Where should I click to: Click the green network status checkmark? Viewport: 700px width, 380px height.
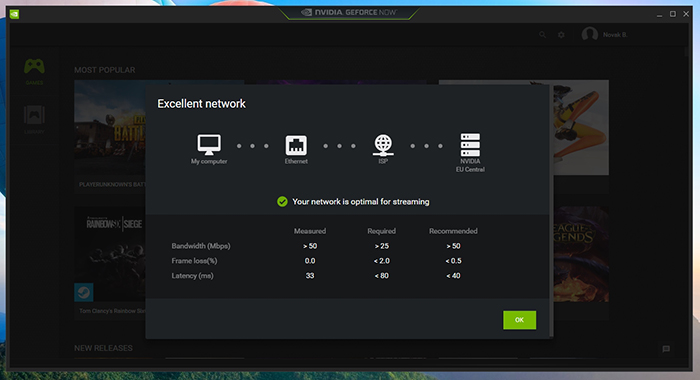282,202
